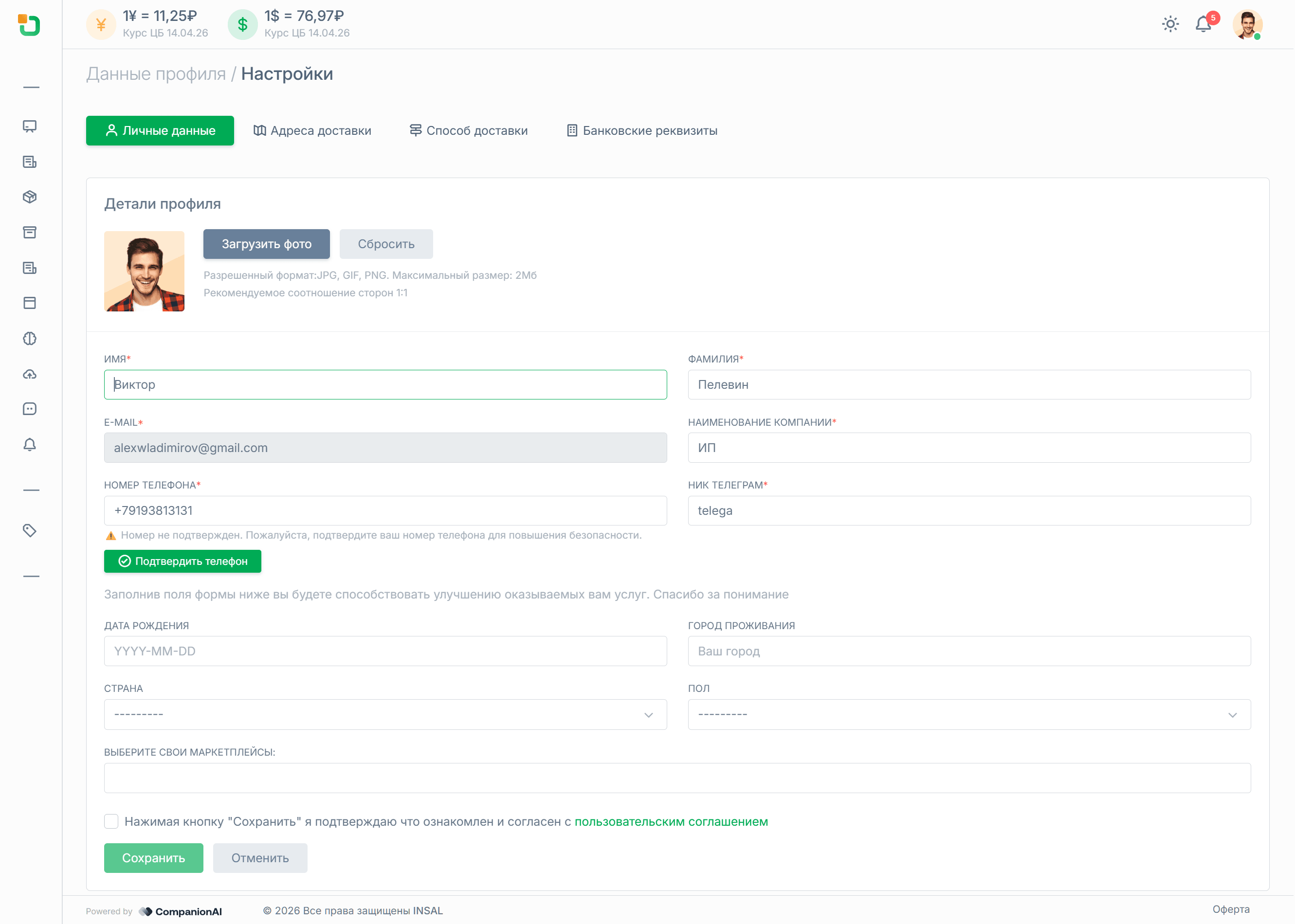Image resolution: width=1295 pixels, height=924 pixels.
Task: Expand the Пол dropdown
Action: [x=969, y=715]
